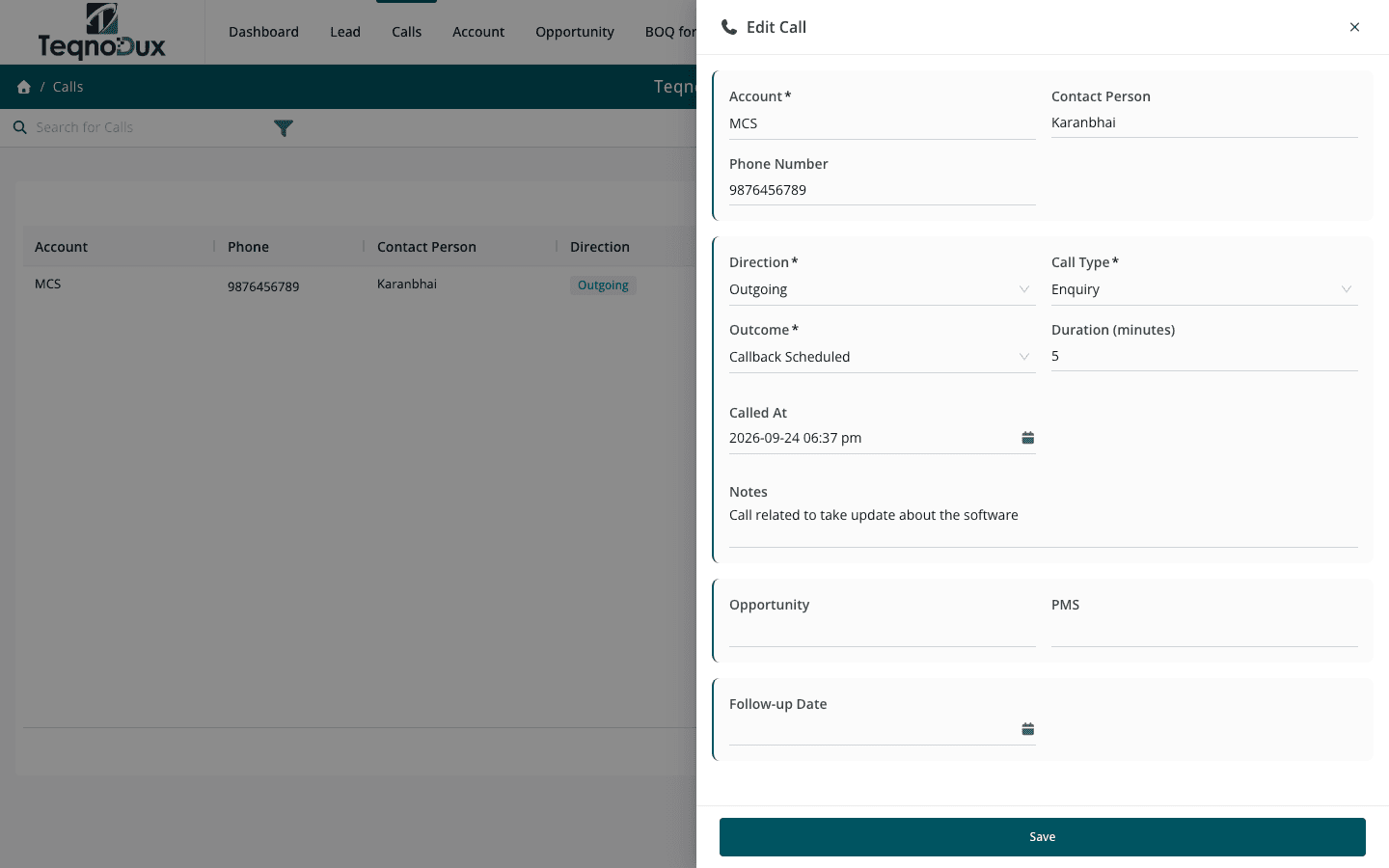Select Karanbhai cell in calls table
Viewport: 1389px width, 868px height.
[x=407, y=284]
